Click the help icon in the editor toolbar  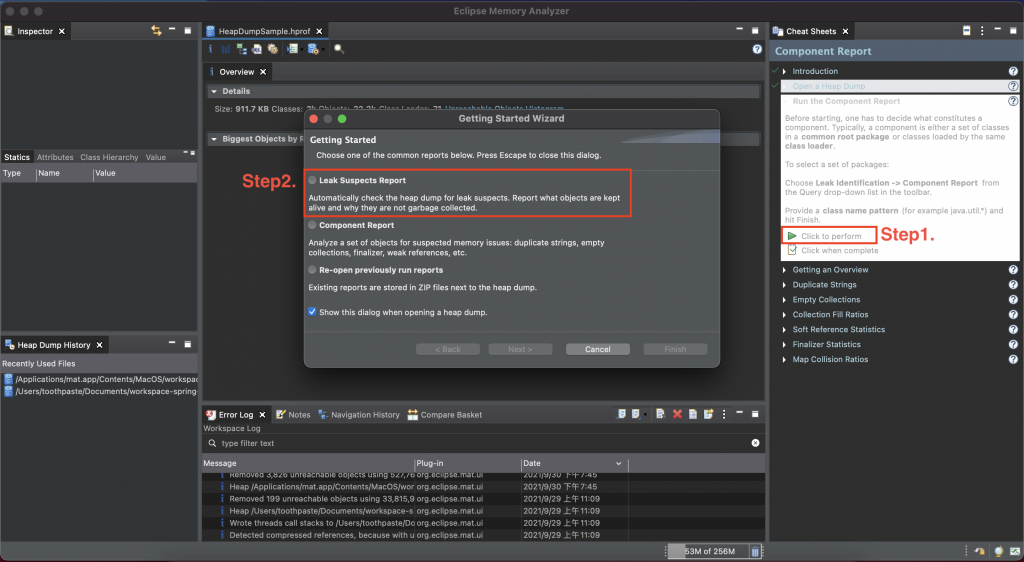757,49
